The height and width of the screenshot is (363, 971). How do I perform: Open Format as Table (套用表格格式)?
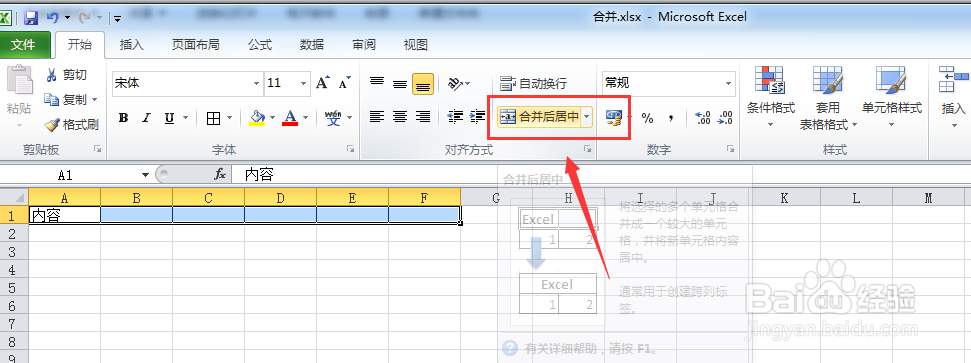pyautogui.click(x=828, y=97)
